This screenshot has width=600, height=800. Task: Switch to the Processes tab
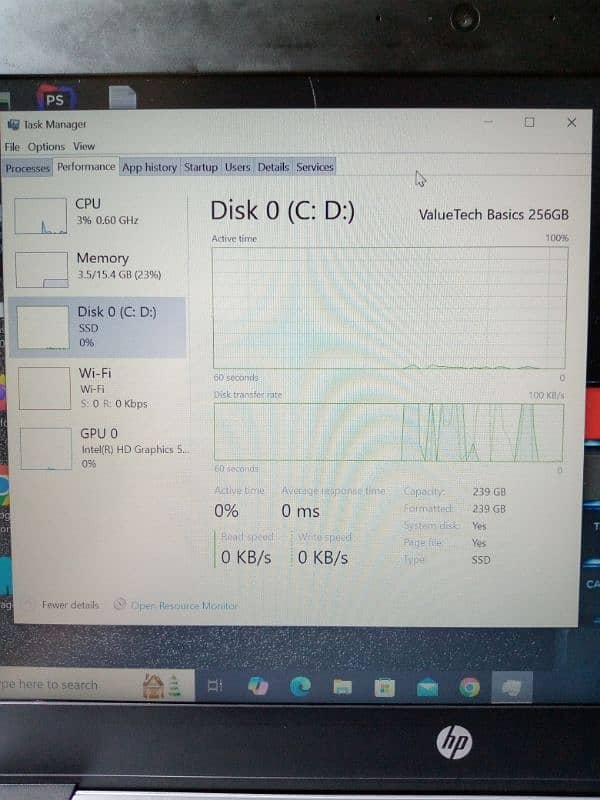(27, 168)
